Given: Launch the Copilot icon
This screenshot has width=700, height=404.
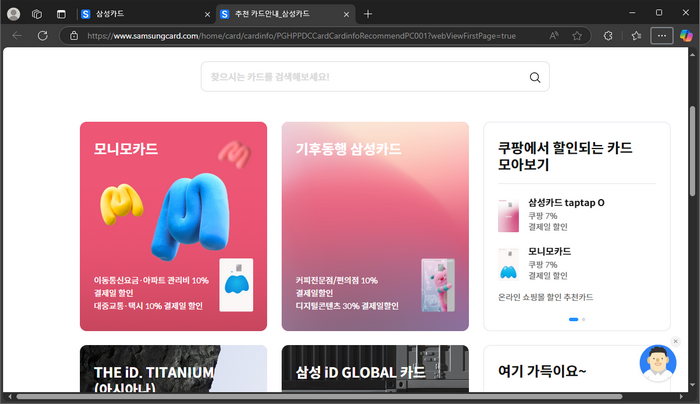Looking at the screenshot, I should [686, 36].
